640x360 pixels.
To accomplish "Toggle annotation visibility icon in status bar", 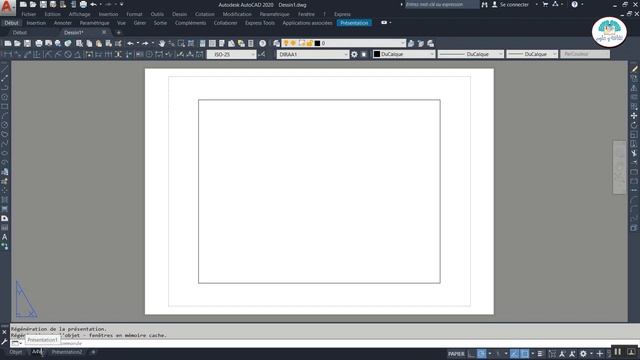I will click(x=562, y=354).
